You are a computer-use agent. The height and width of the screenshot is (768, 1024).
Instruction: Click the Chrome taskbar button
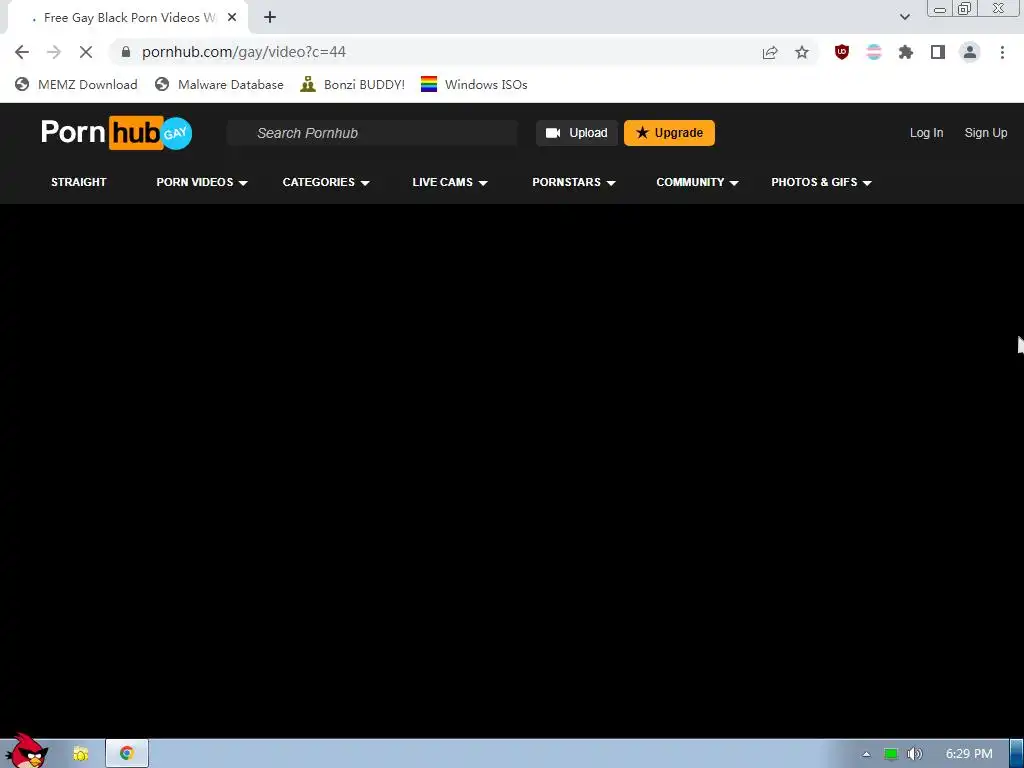[x=127, y=754]
